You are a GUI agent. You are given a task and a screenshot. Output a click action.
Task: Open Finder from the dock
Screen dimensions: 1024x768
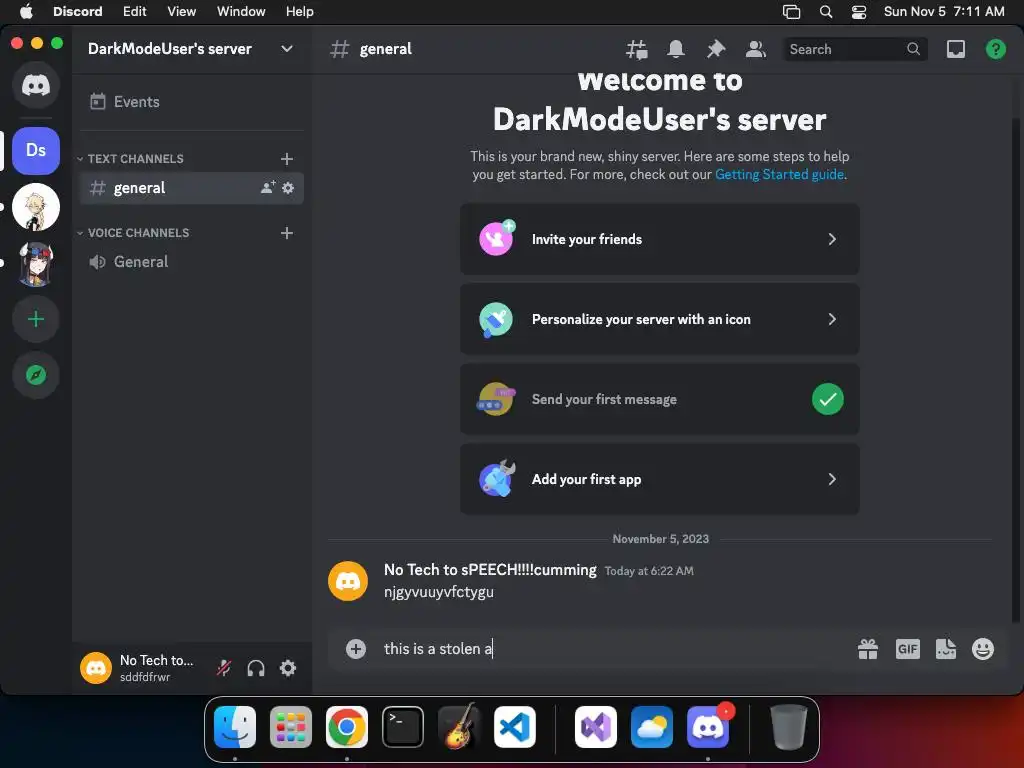235,727
